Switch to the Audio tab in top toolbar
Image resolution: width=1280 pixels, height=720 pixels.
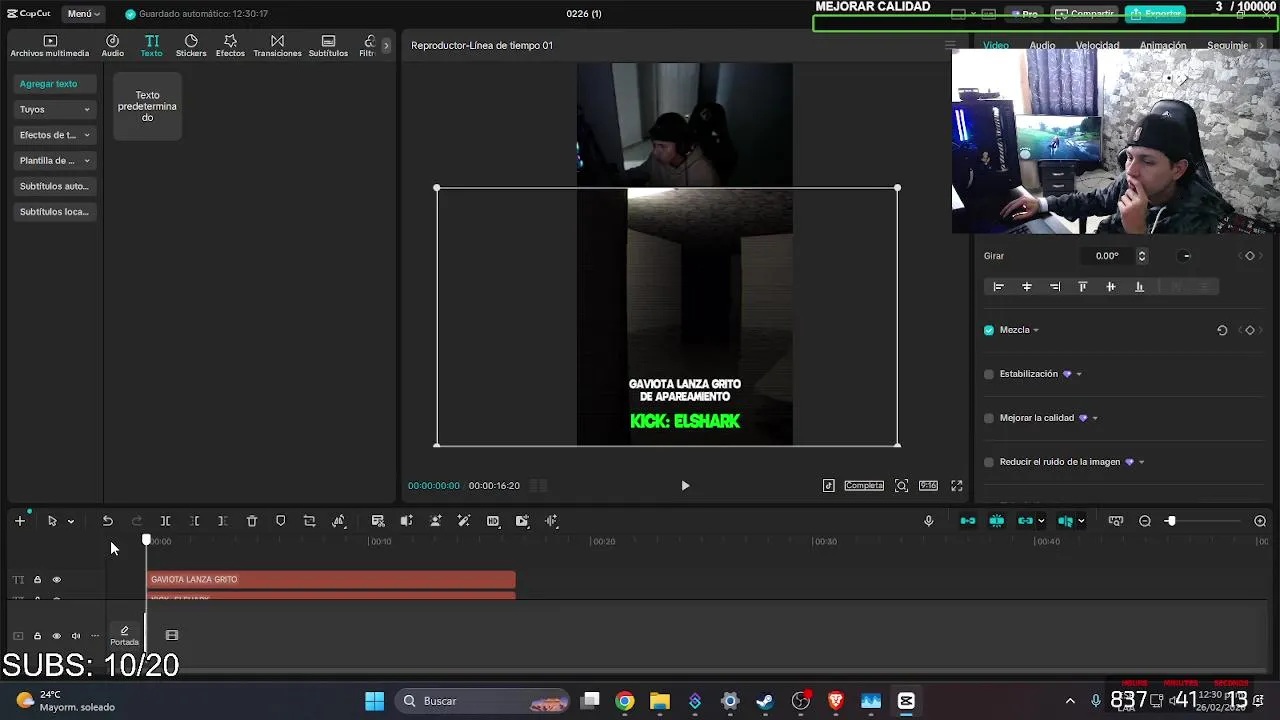(112, 46)
